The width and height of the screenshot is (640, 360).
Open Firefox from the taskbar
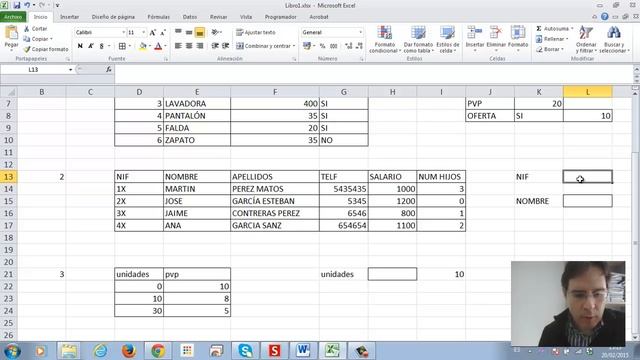[x=129, y=351]
